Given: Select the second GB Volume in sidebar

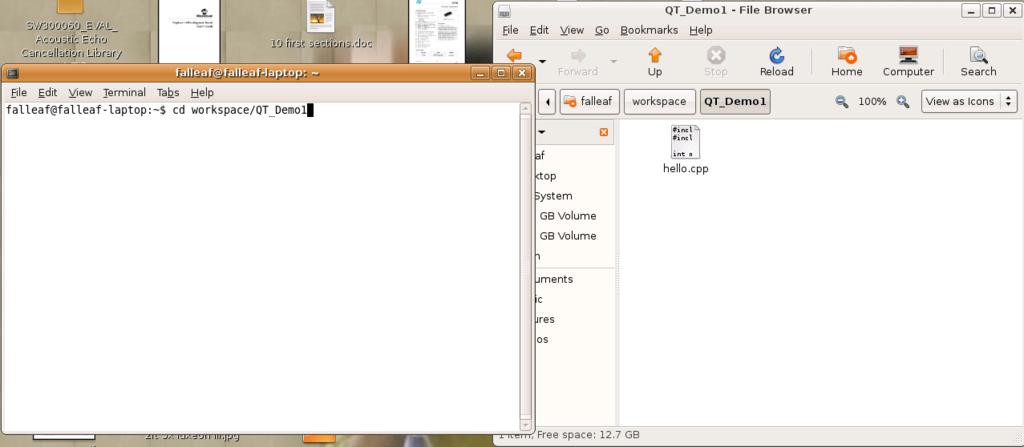Looking at the screenshot, I should [568, 236].
